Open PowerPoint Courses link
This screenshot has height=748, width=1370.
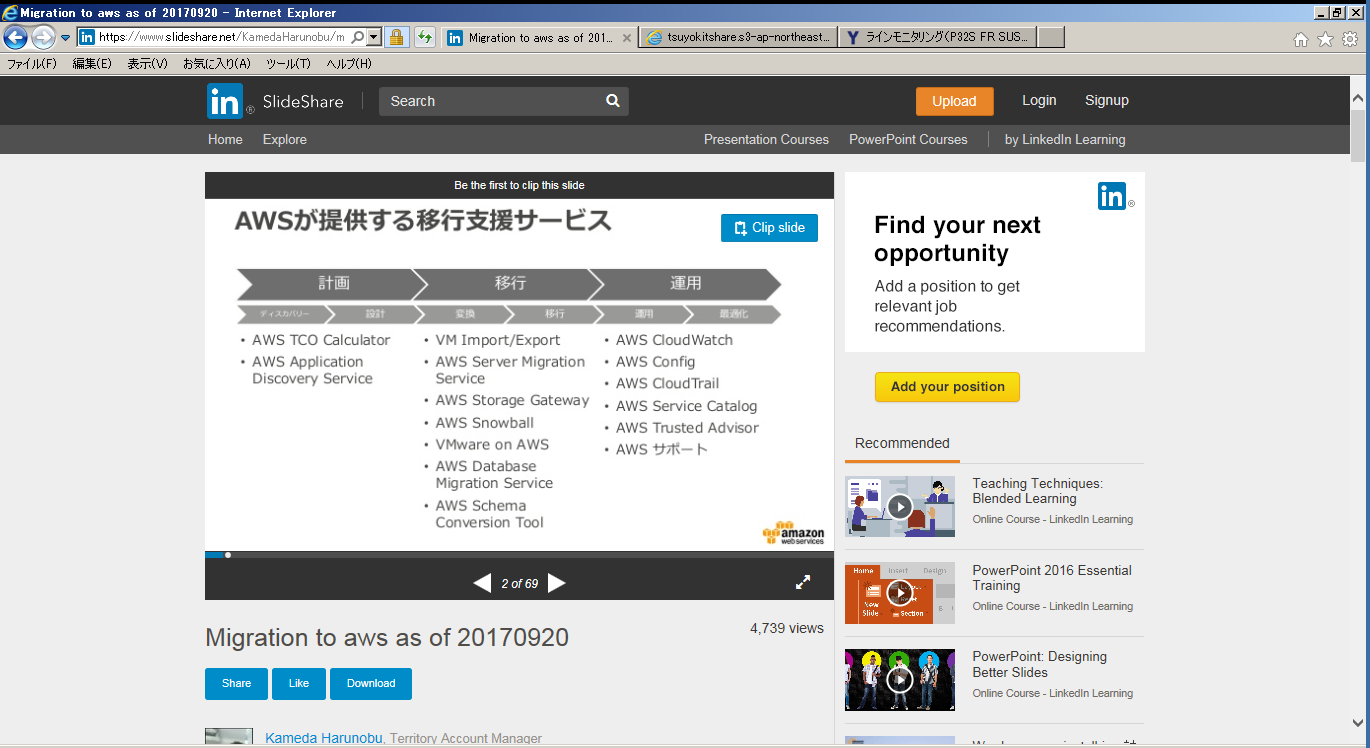(x=908, y=139)
